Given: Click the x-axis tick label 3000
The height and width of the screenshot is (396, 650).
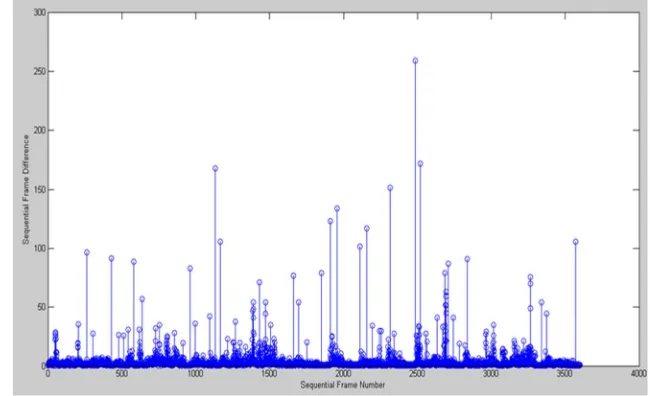Looking at the screenshot, I should coord(491,374).
